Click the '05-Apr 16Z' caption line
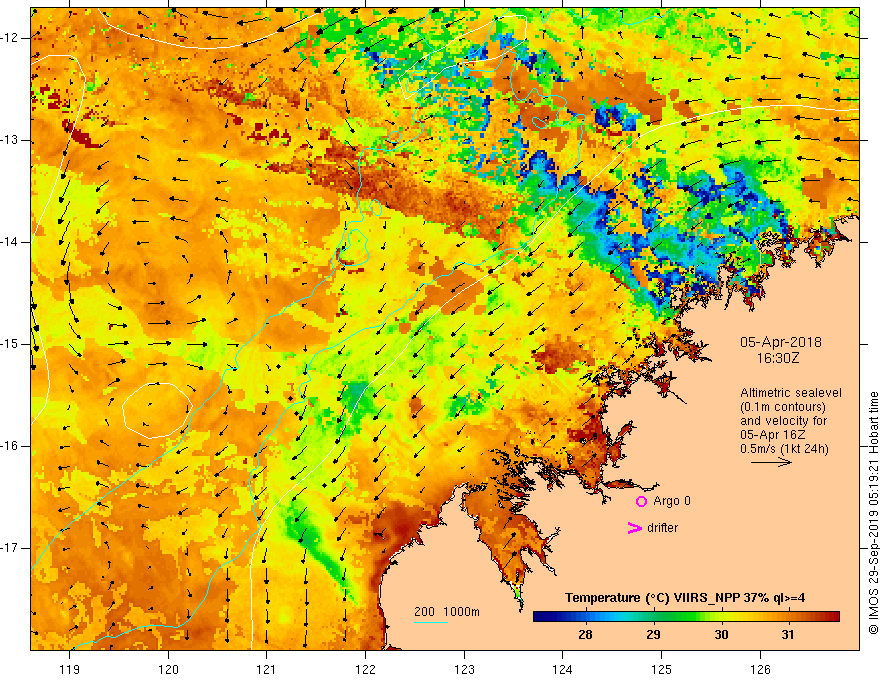 pos(773,435)
